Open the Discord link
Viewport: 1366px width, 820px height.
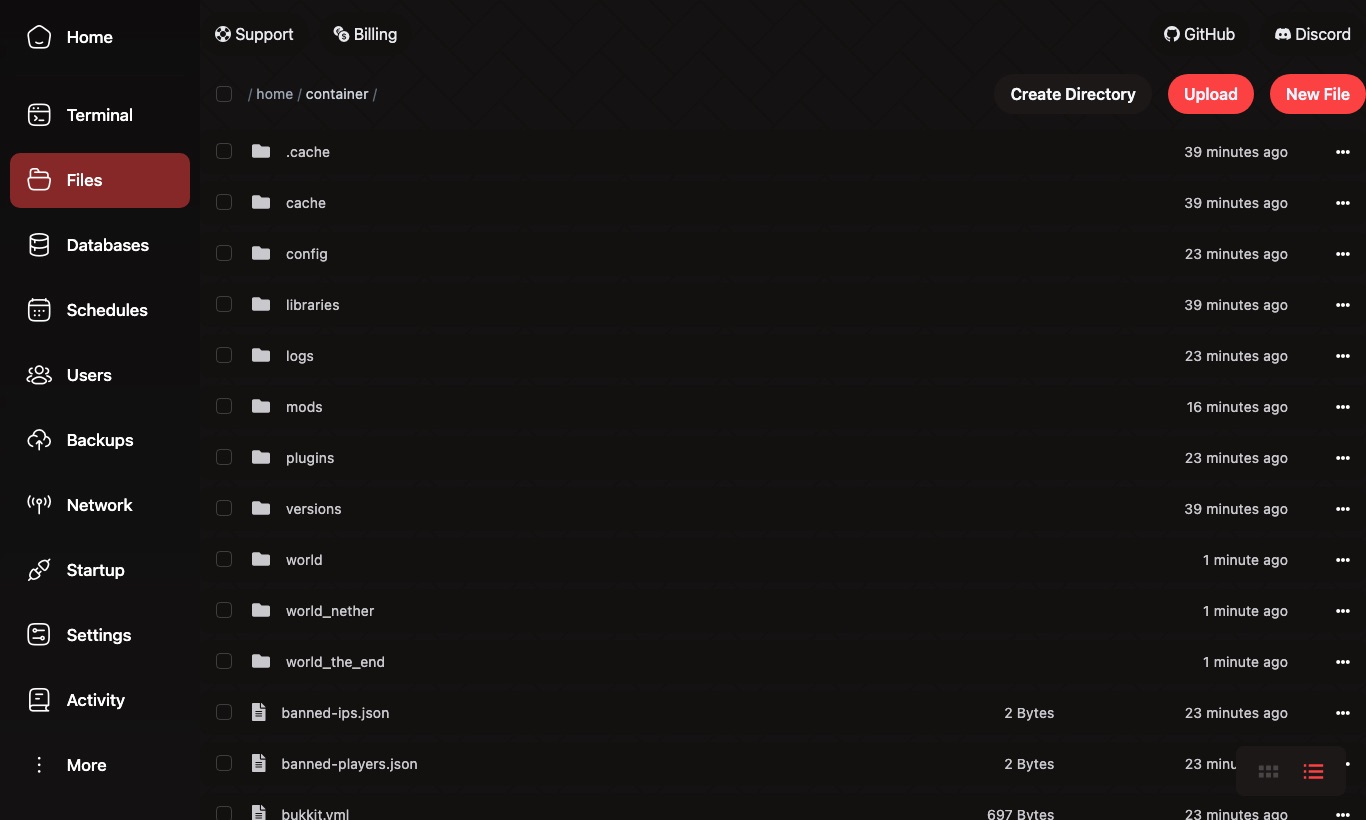pos(1313,34)
